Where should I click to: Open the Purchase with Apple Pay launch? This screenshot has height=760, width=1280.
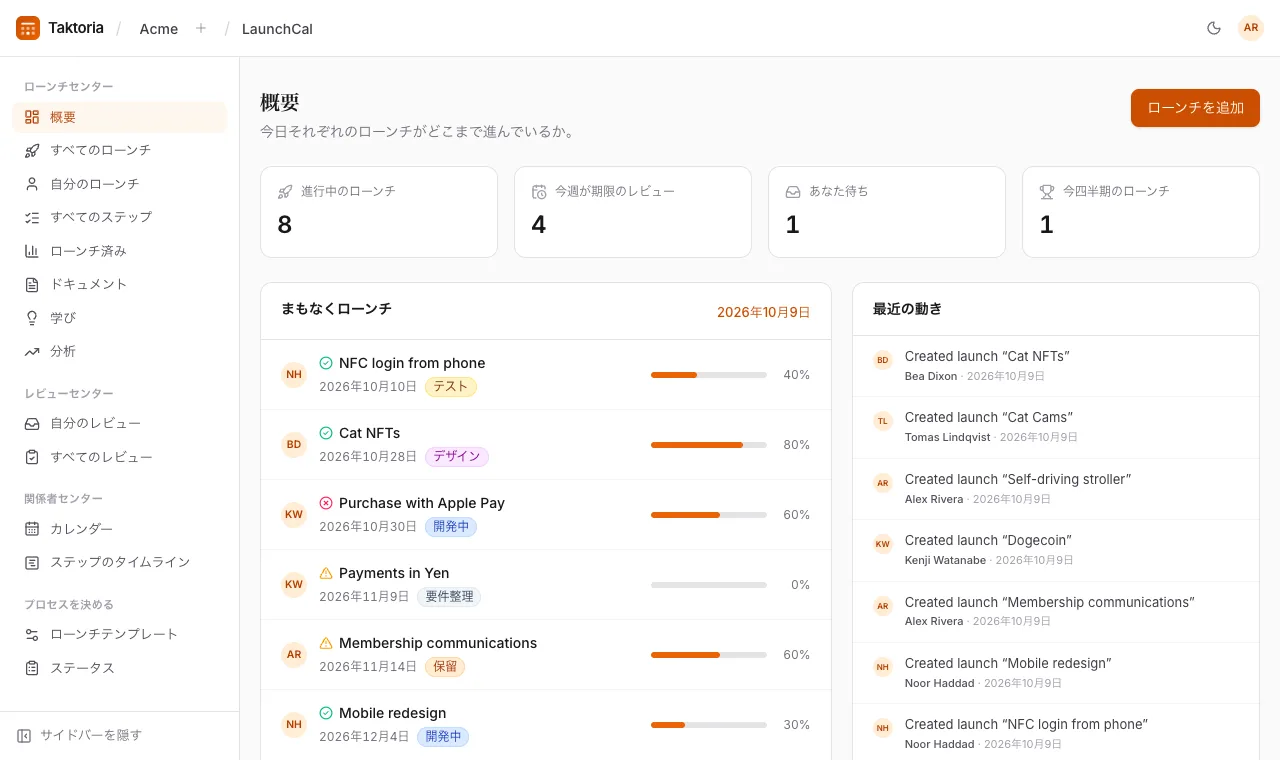pos(422,503)
